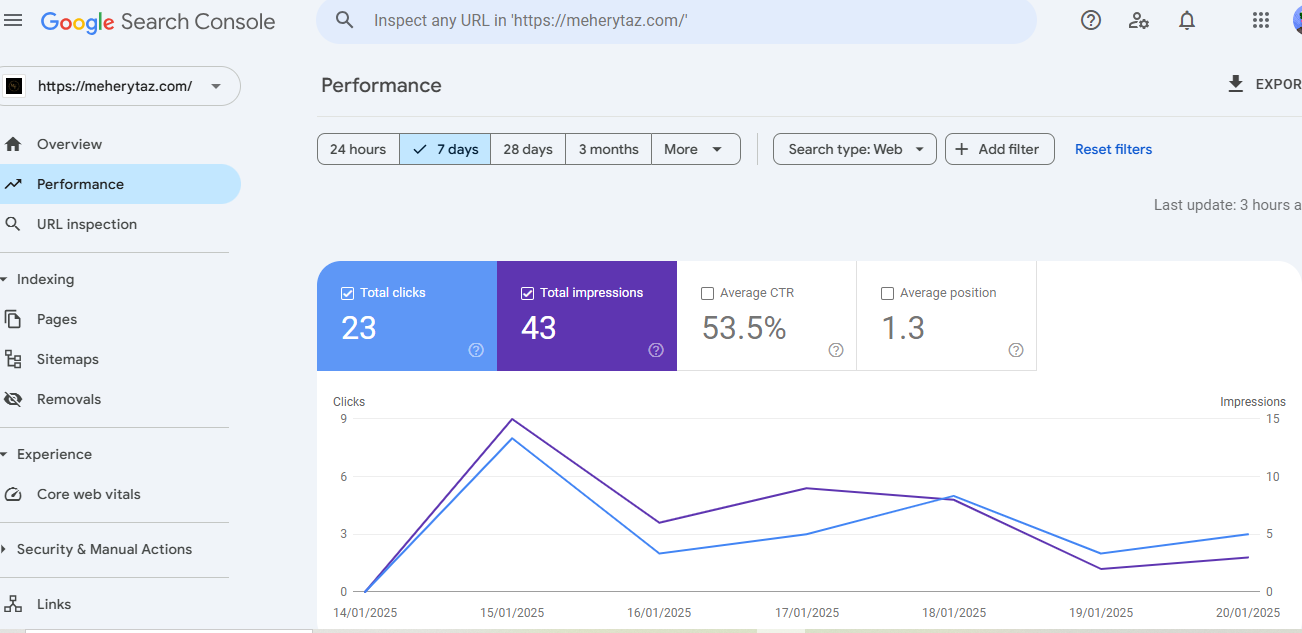Click the 16/01/2025 date label
1302x633 pixels.
coord(659,613)
